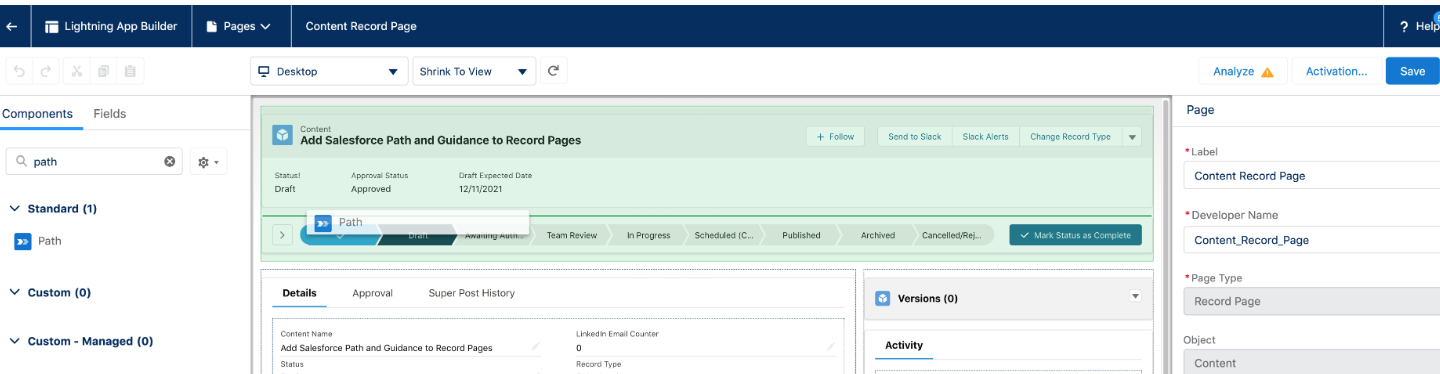
Task: Click the Lightning App Builder icon
Action: 52,27
